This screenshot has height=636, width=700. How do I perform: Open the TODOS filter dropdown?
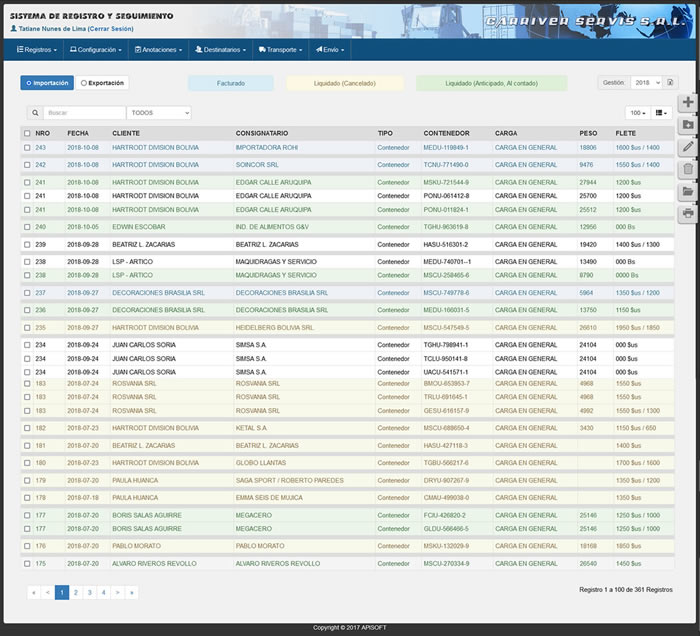[x=159, y=113]
